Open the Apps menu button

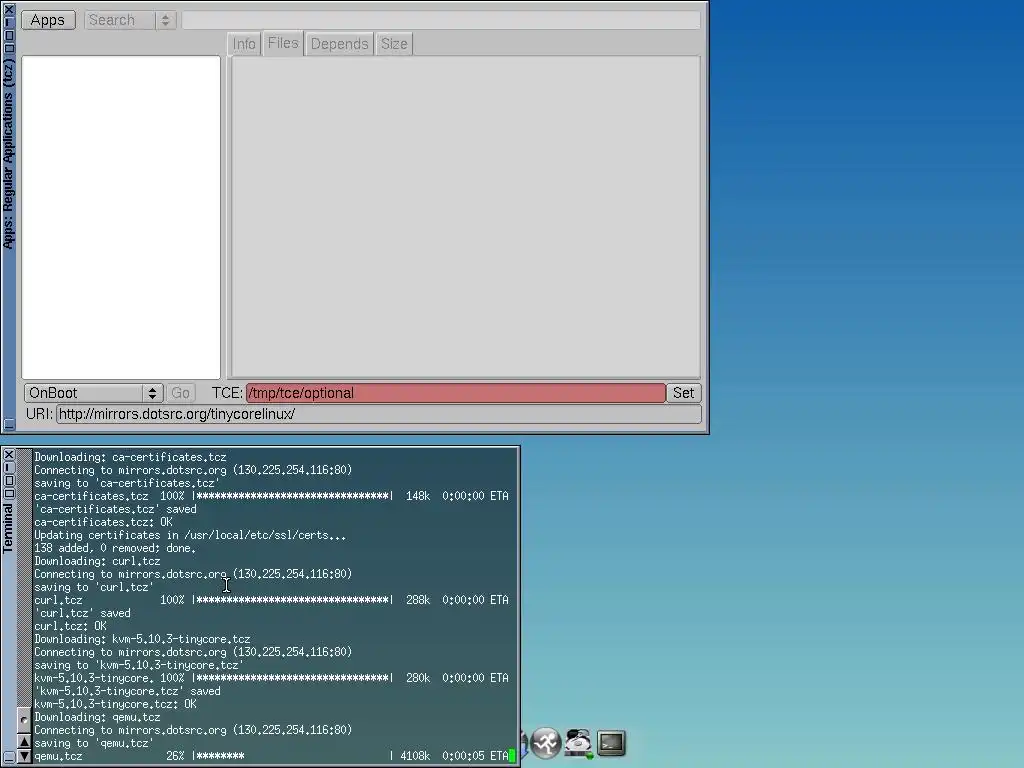[48, 20]
